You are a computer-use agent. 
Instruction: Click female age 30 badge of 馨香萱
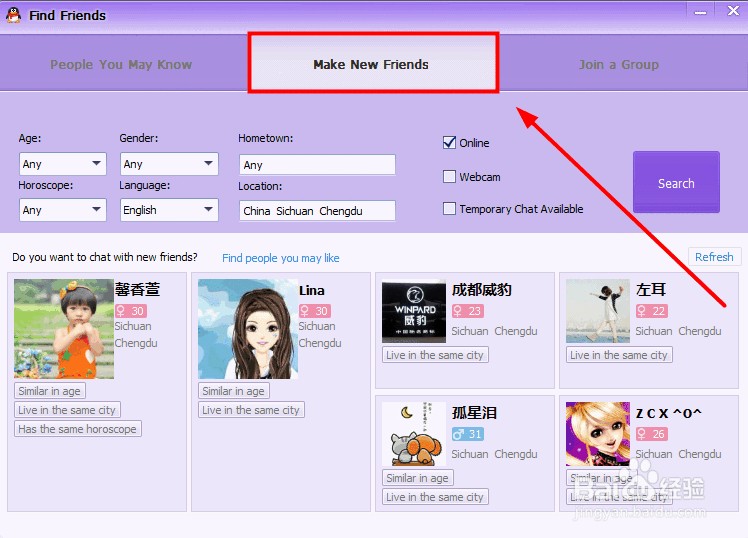coord(131,311)
